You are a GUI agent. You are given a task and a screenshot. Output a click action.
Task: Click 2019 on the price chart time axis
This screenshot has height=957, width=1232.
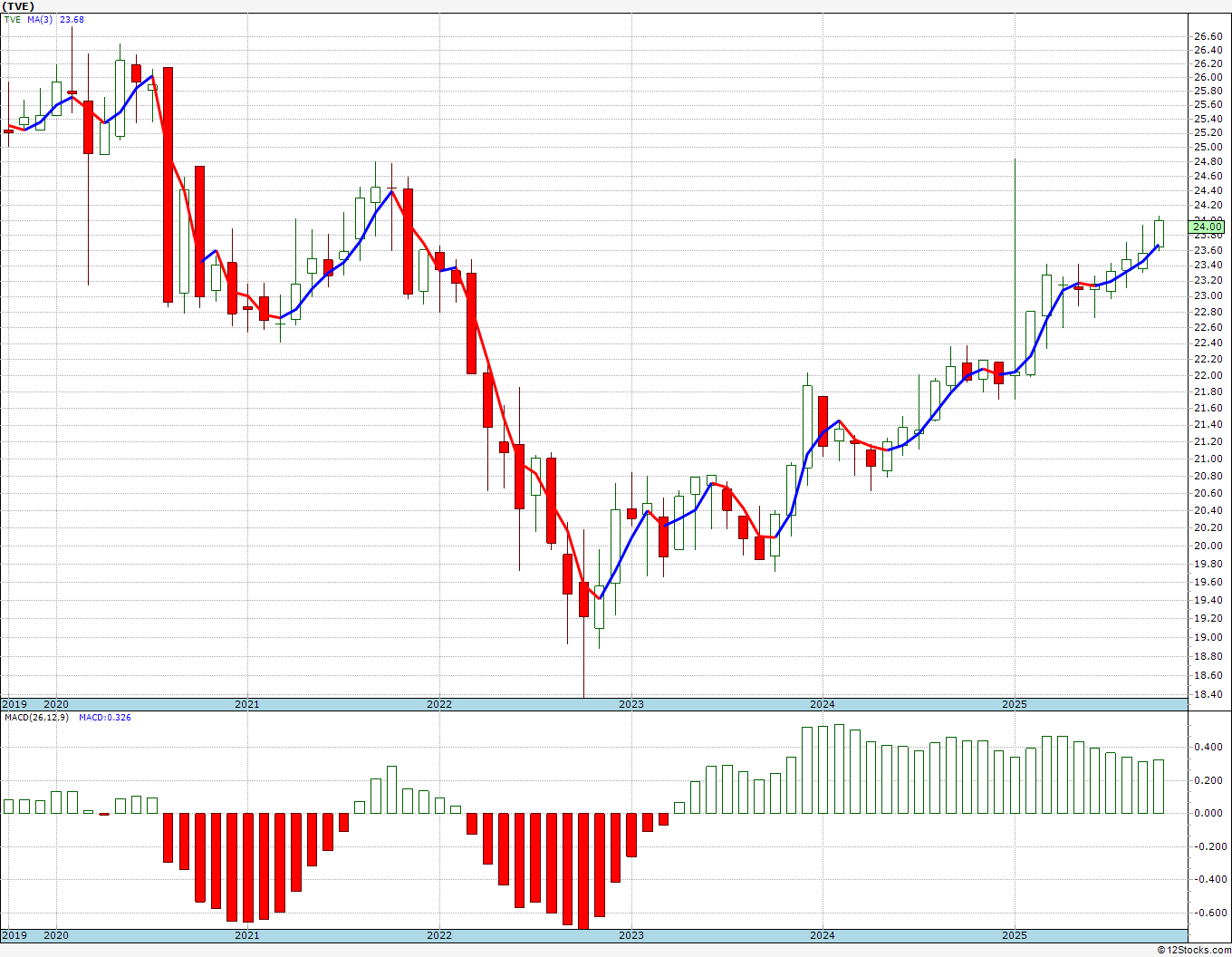click(14, 704)
